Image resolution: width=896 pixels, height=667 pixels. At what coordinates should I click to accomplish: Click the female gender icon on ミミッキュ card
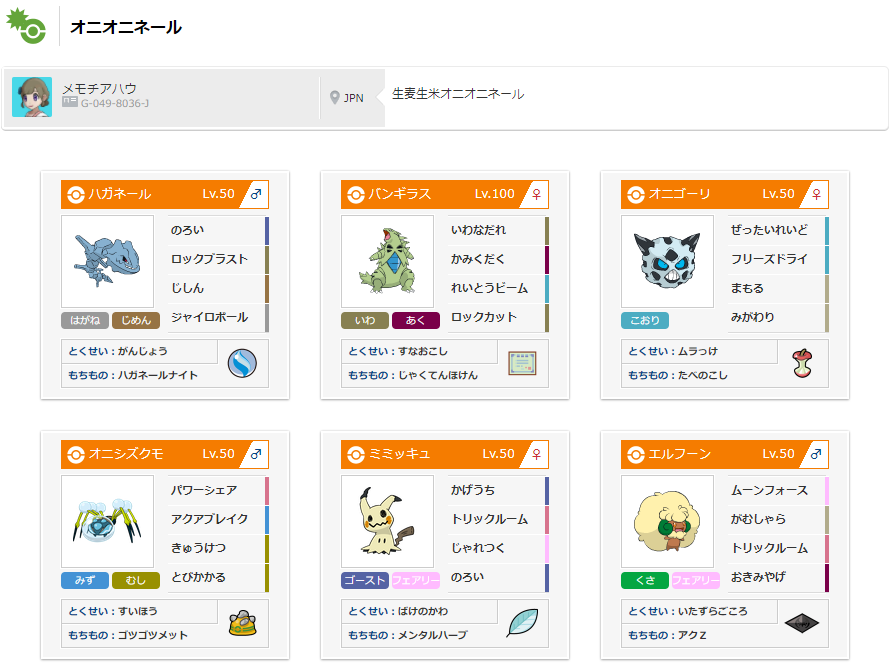click(536, 454)
